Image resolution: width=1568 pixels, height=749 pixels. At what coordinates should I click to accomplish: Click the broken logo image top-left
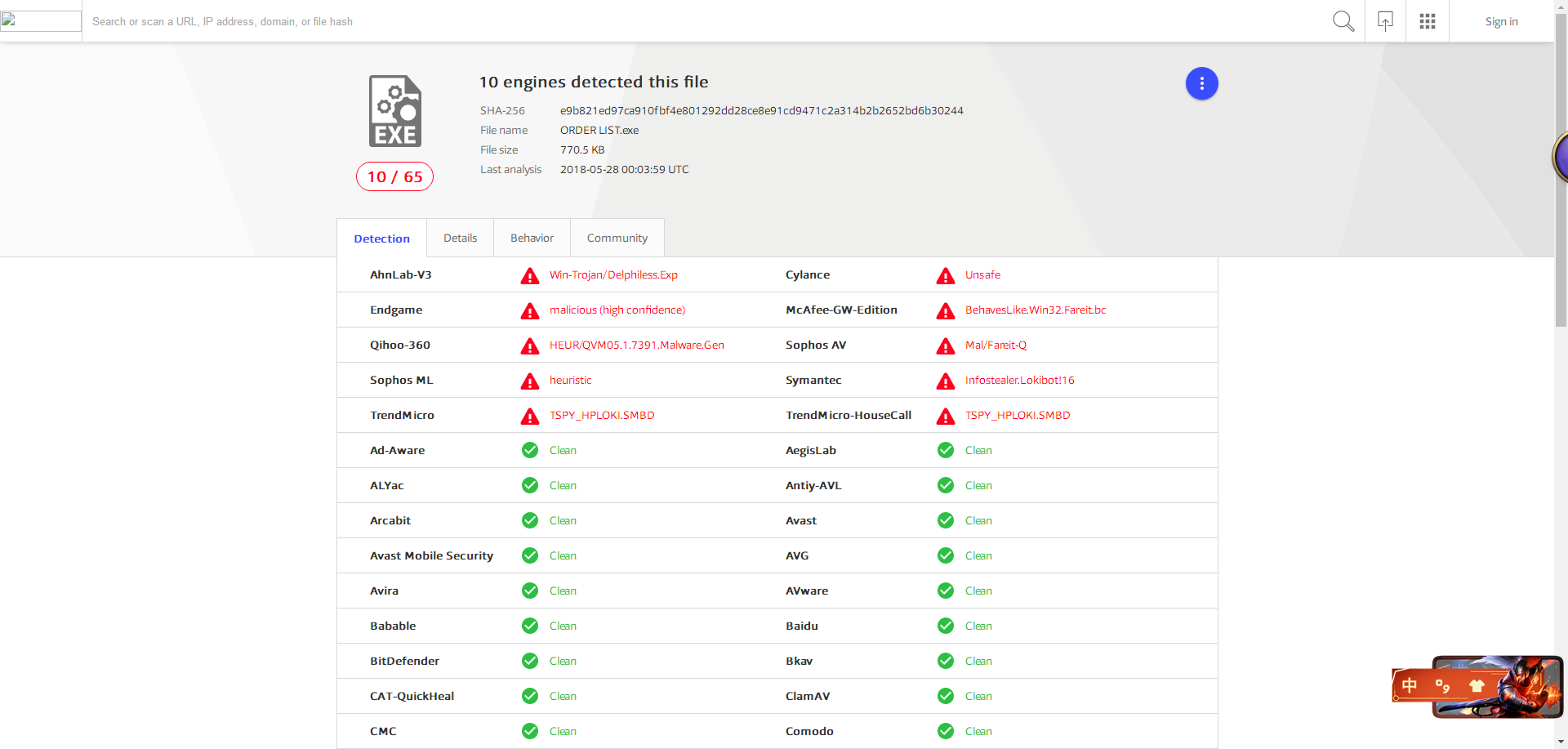click(x=41, y=20)
